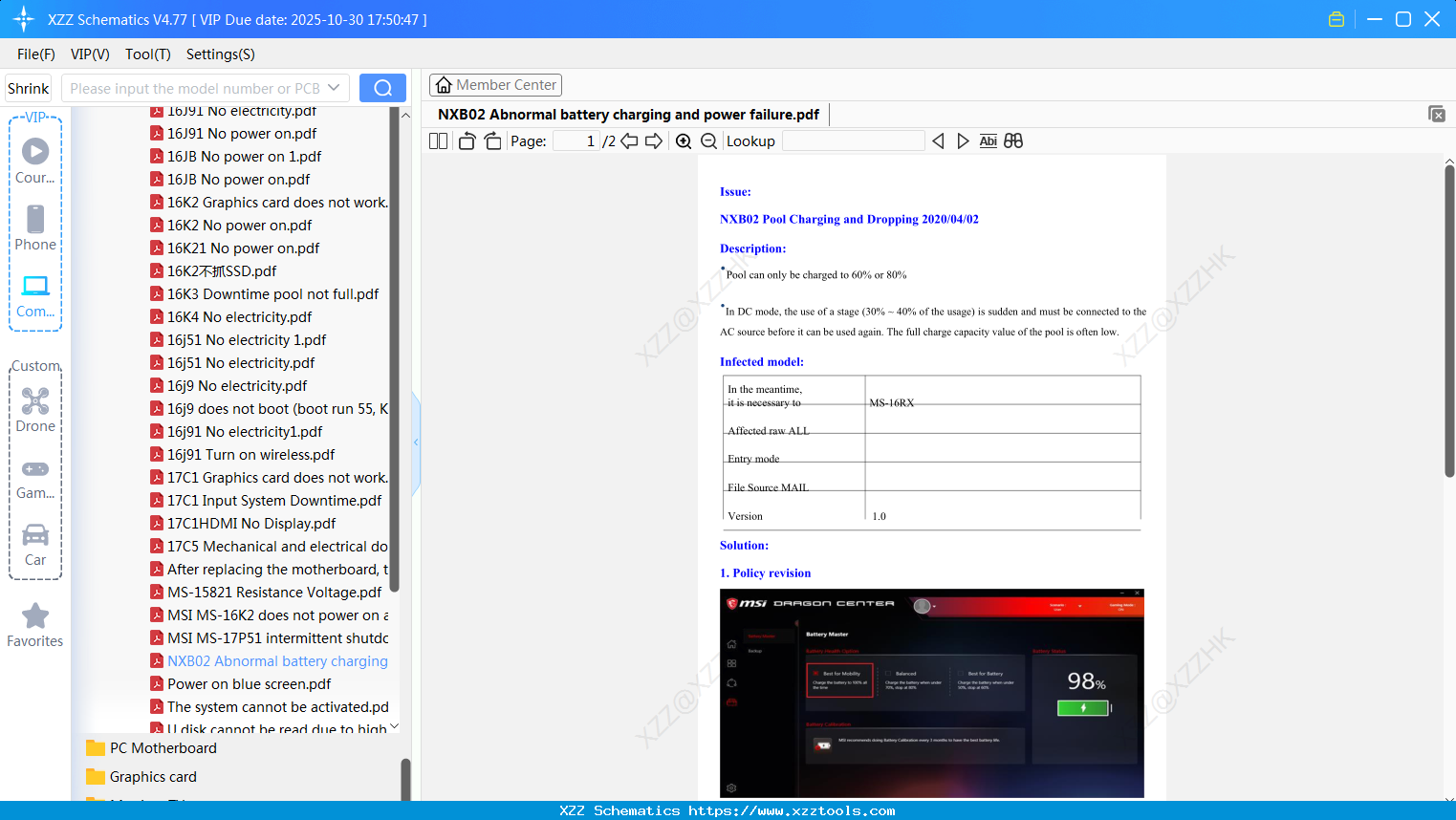Open 16j51 No electricity.pdf
1456x820 pixels.
coord(232,363)
